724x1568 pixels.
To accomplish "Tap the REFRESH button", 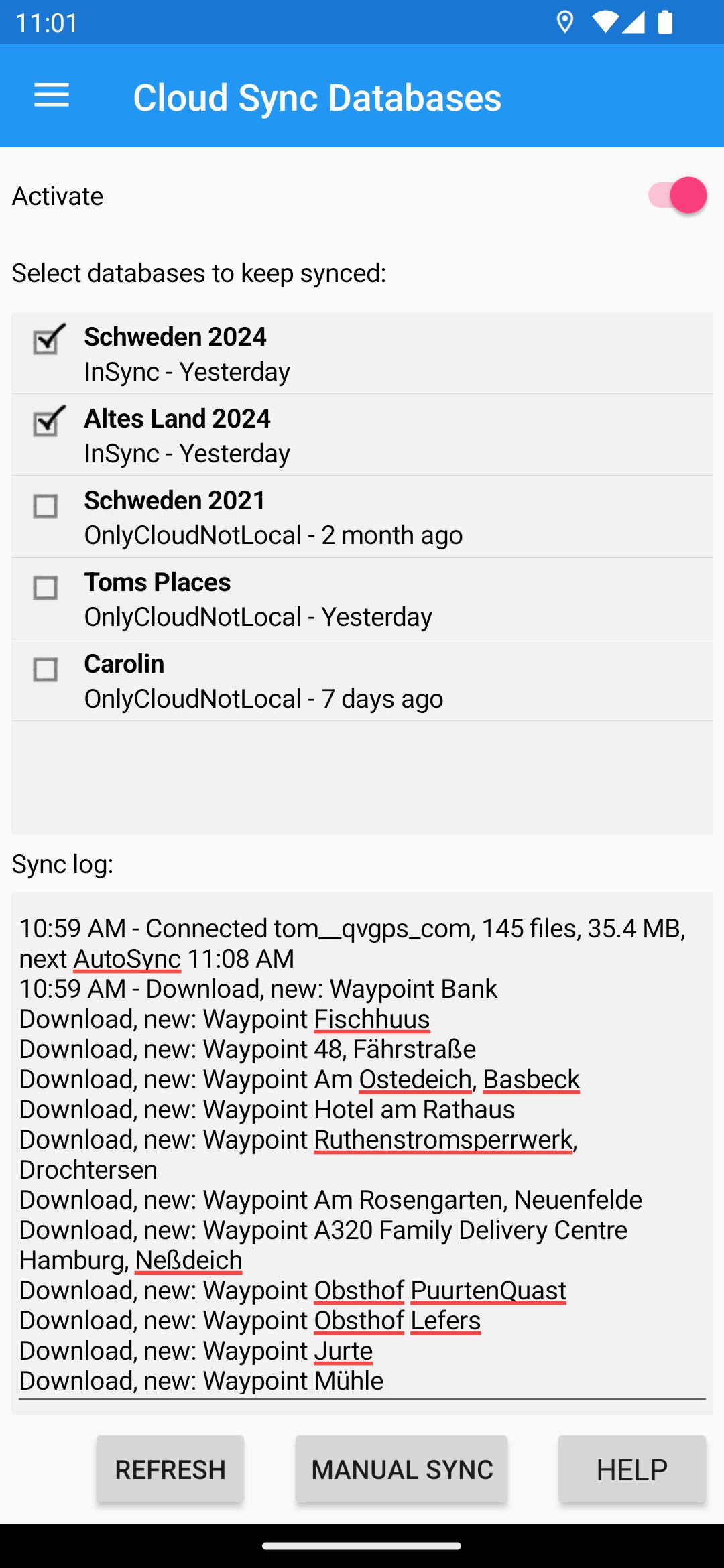I will click(x=170, y=1469).
